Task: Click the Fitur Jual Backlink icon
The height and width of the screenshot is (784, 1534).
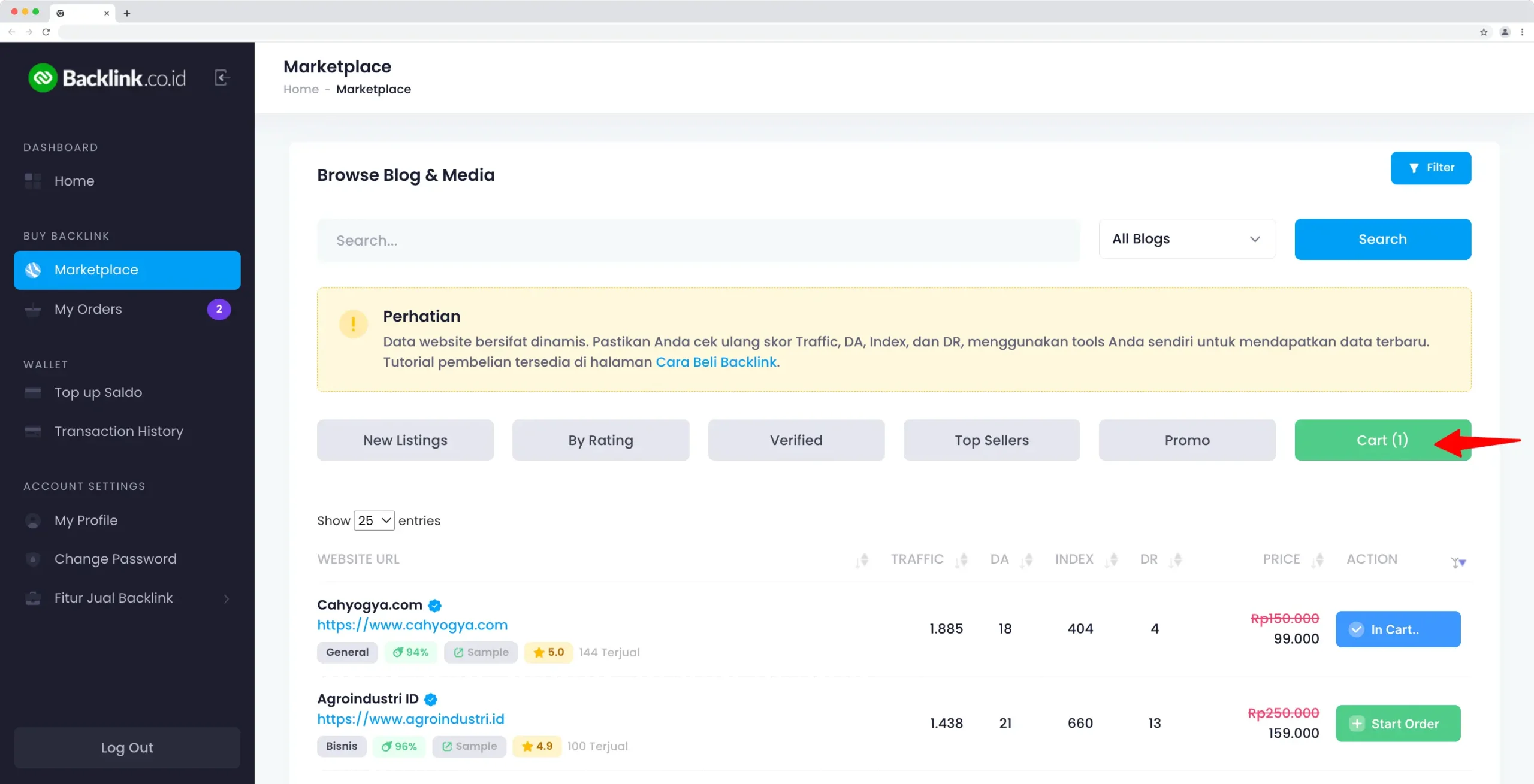Action: click(33, 598)
